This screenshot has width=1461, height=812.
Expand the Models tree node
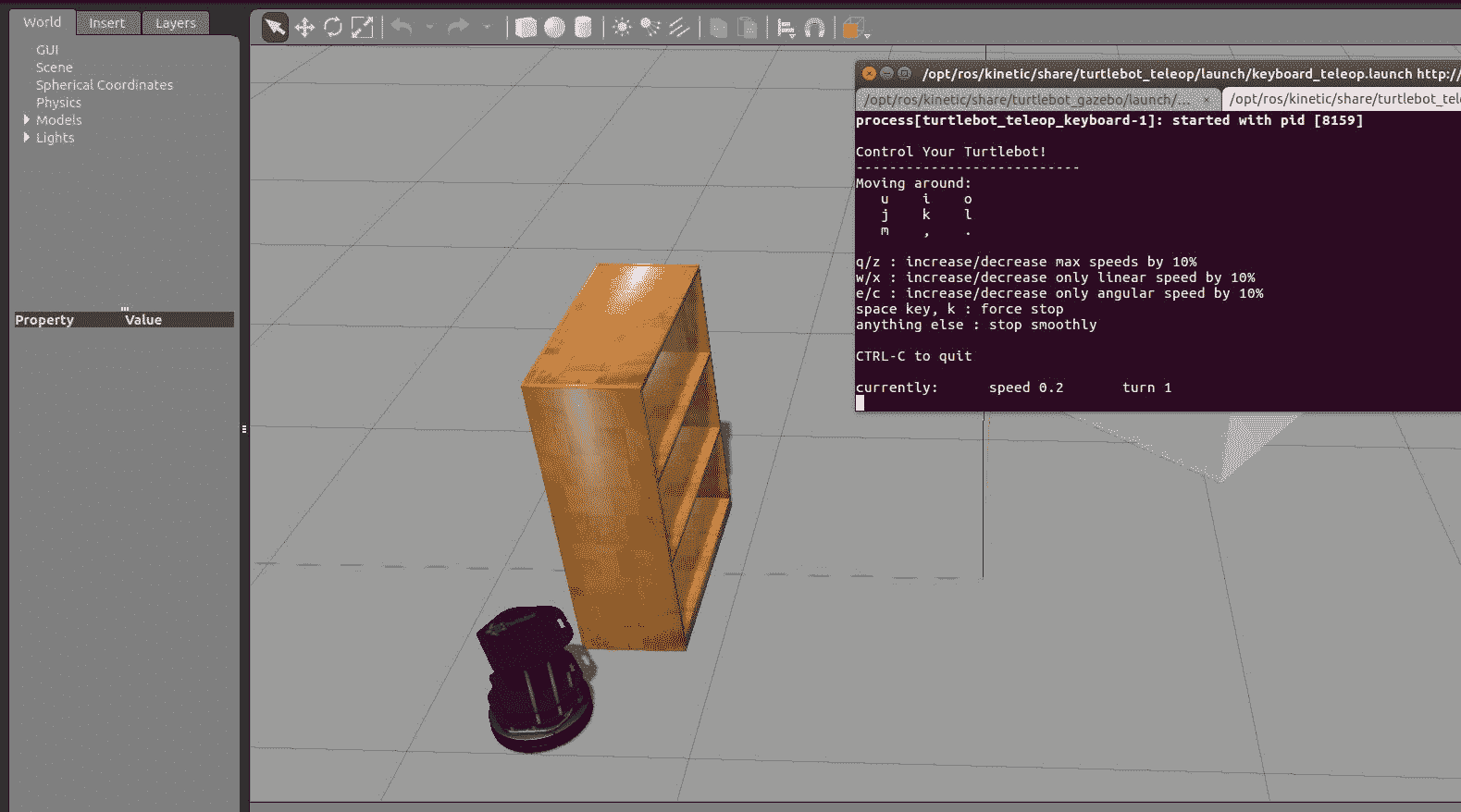(x=26, y=120)
